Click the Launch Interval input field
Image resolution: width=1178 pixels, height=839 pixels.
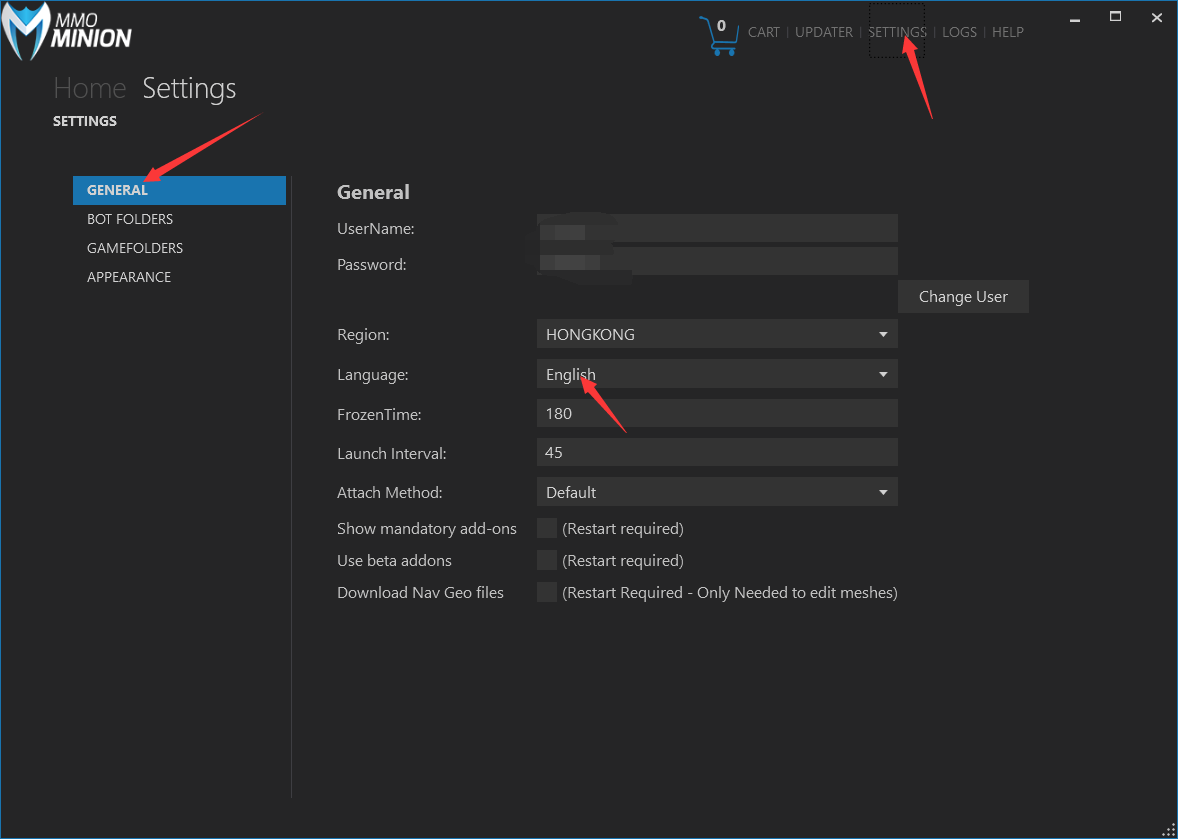point(716,452)
